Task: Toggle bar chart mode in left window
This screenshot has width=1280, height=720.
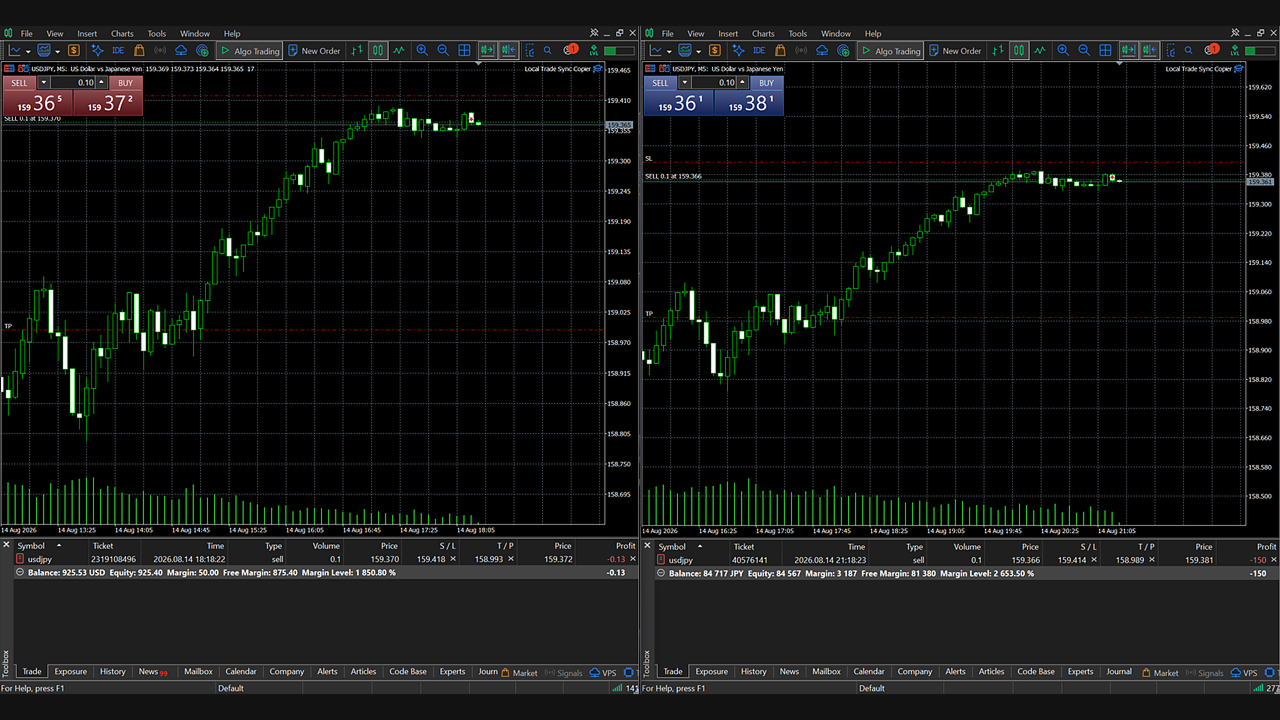Action: click(x=357, y=50)
